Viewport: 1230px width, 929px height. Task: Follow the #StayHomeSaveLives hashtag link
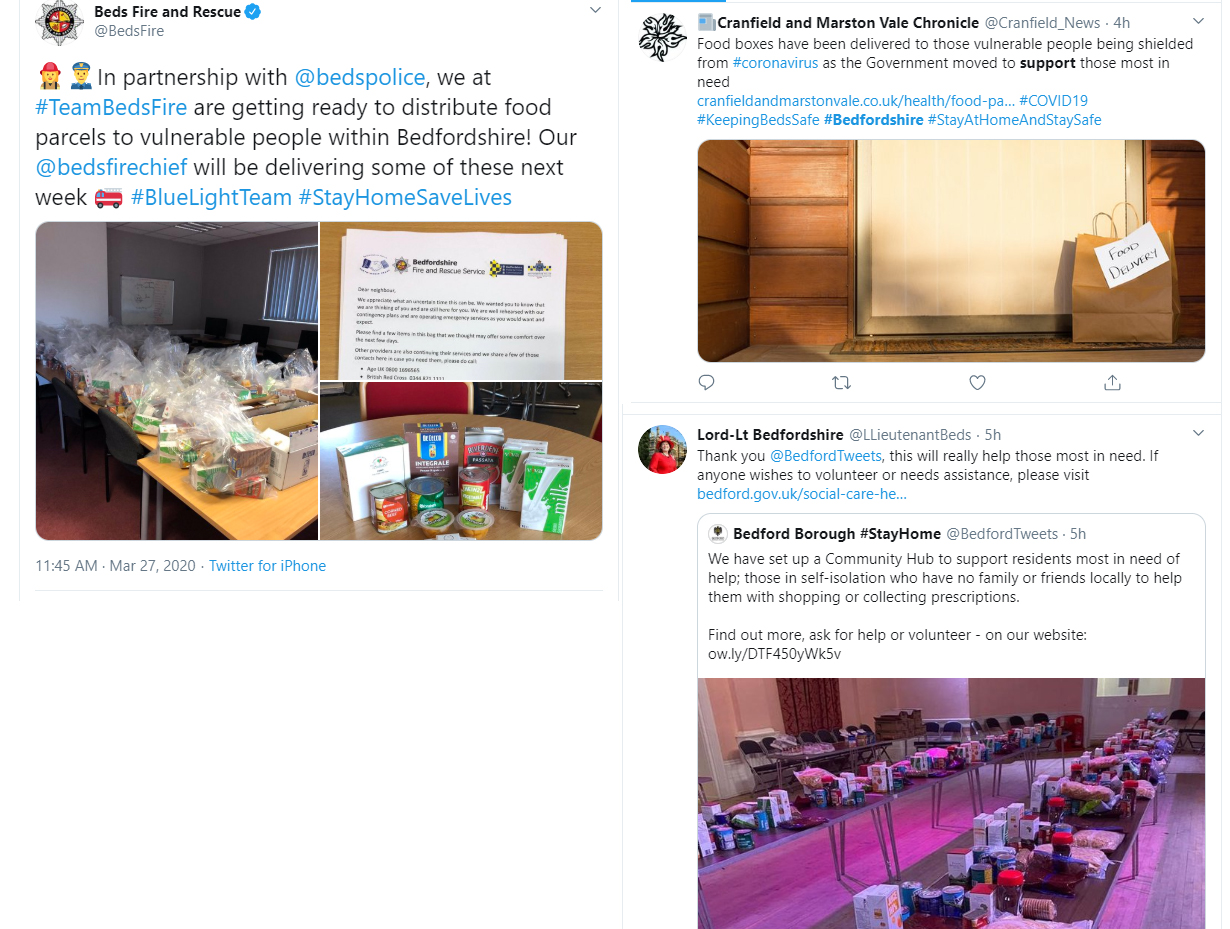click(x=405, y=197)
